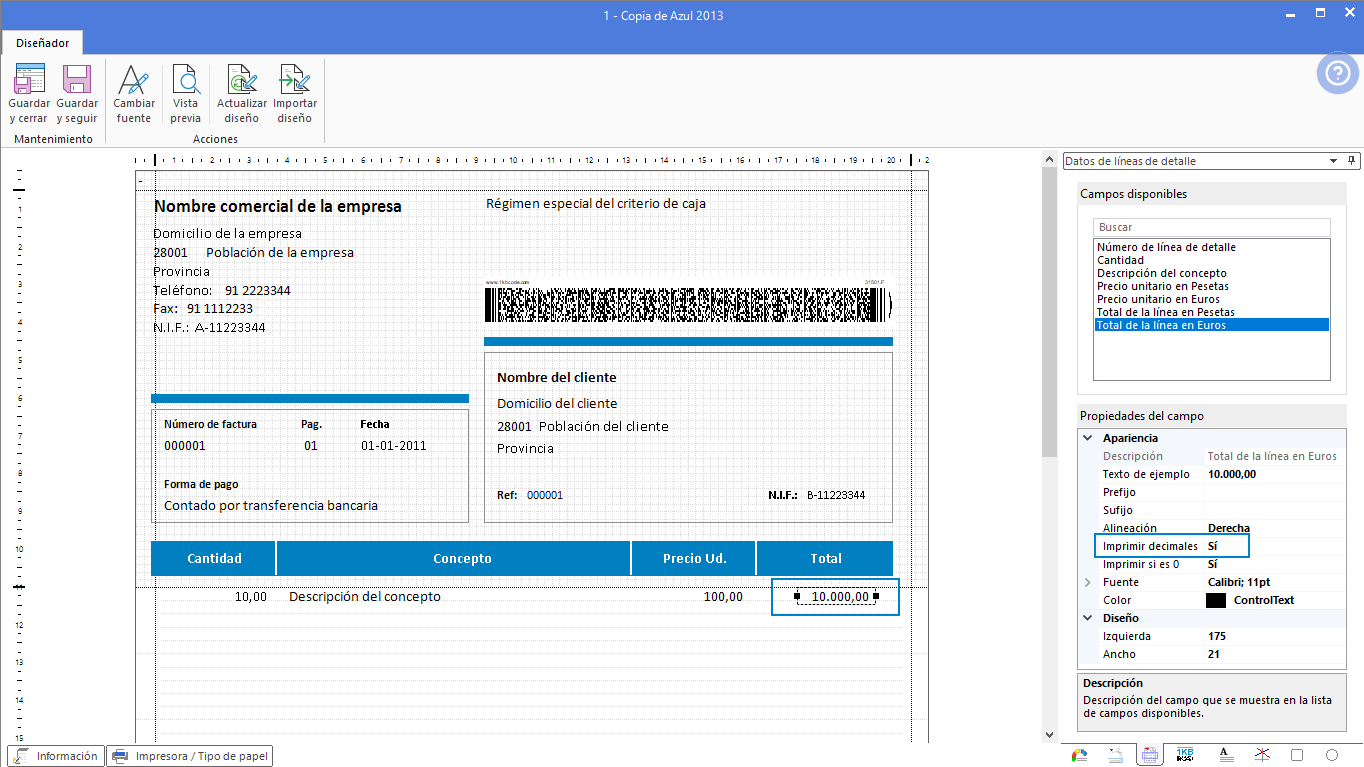Viewport: 1364px width, 767px height.
Task: Click Actualizar diseño in the ribbon
Action: click(x=242, y=95)
